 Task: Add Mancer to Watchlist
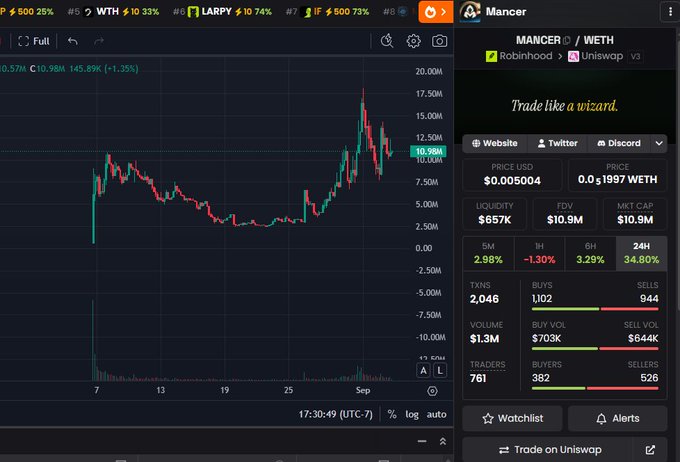(512, 418)
